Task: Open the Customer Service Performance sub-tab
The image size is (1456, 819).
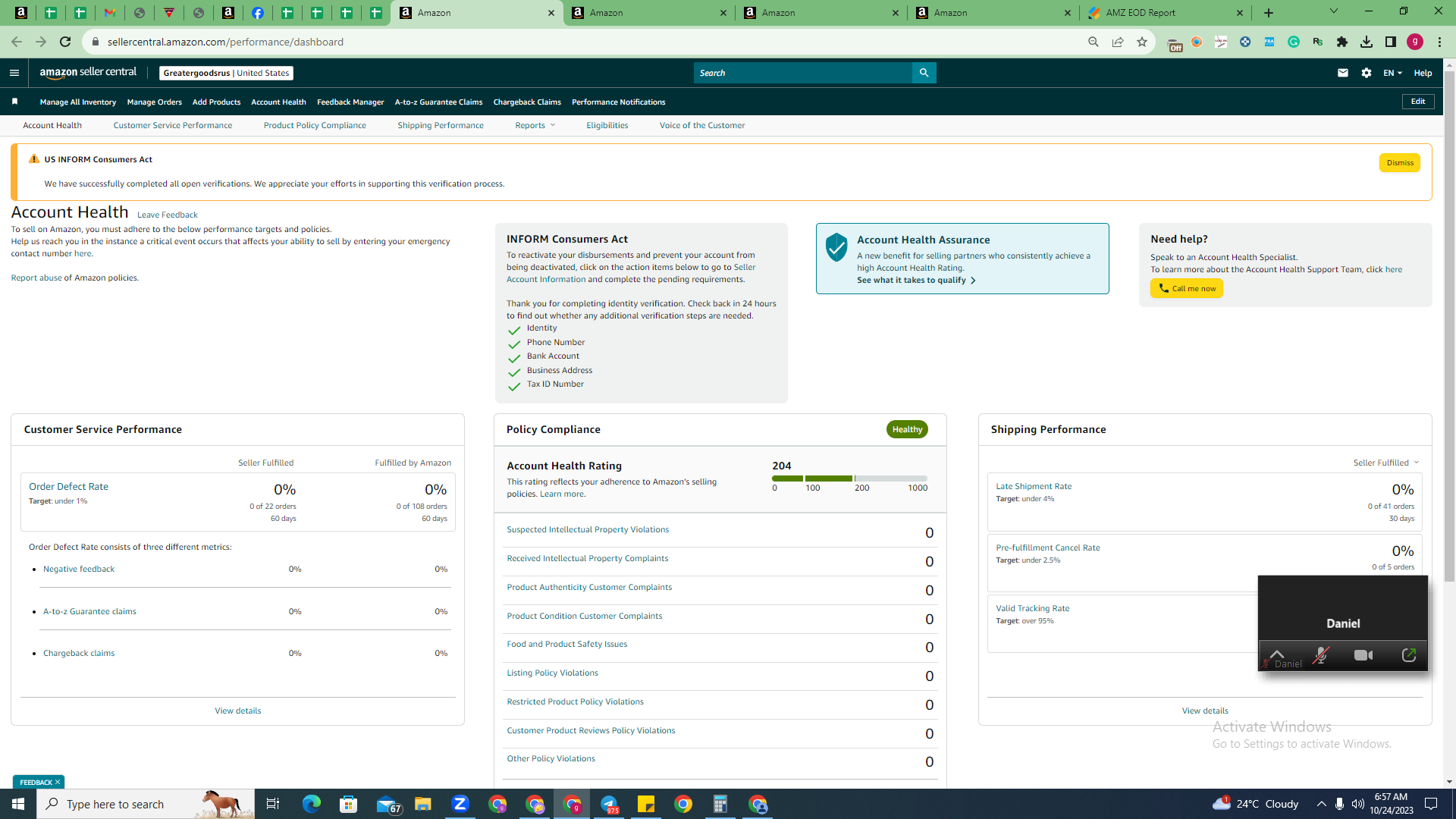Action: 173,125
